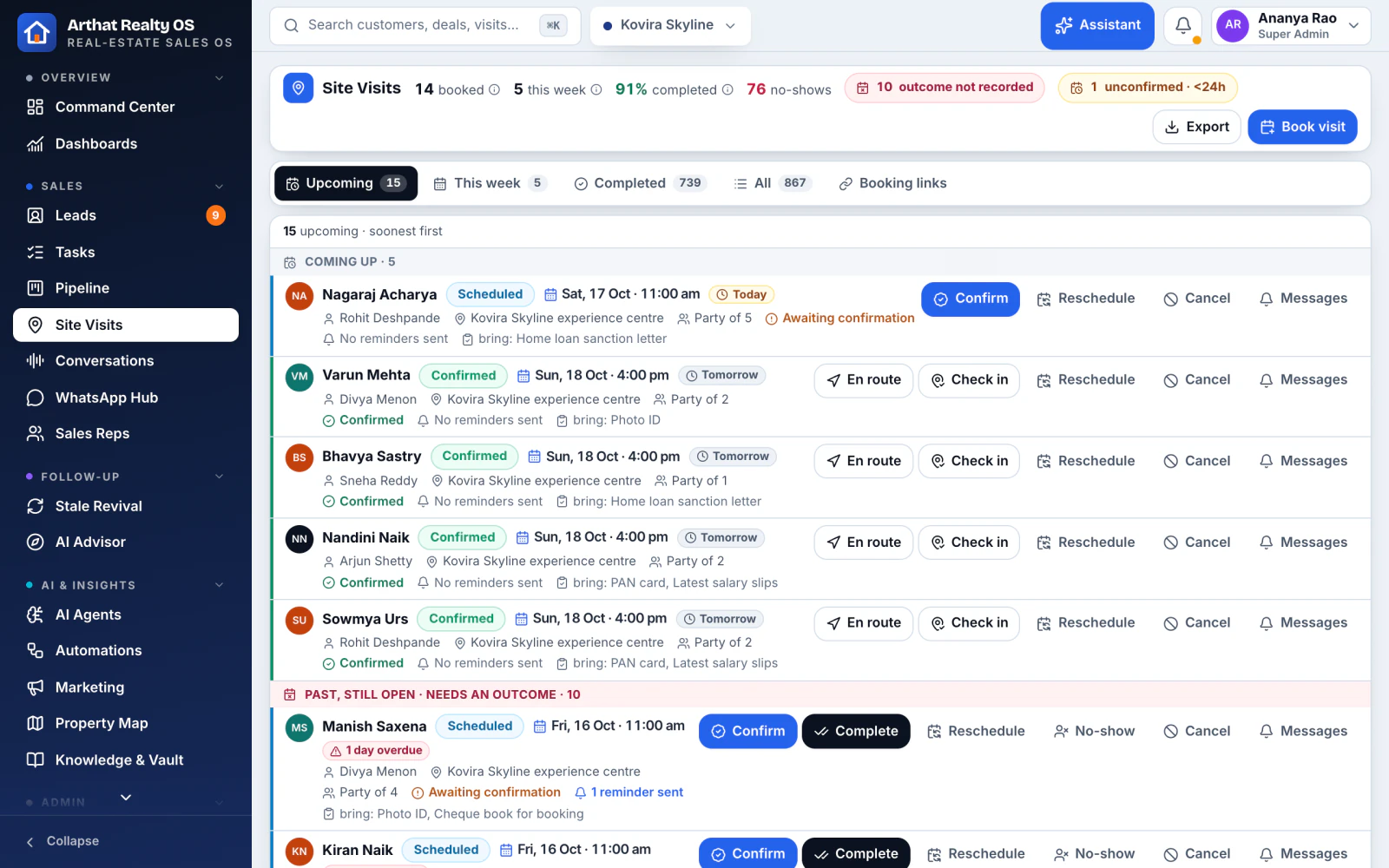Collapse the Sales sidebar section
This screenshot has height=868, width=1389.
[x=220, y=187]
